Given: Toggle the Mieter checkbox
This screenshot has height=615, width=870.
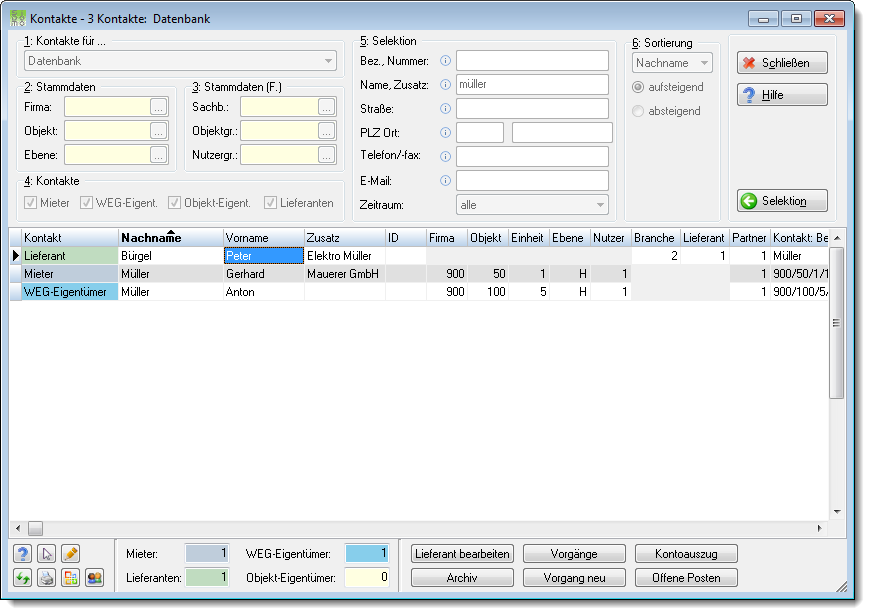Looking at the screenshot, I should (31, 203).
